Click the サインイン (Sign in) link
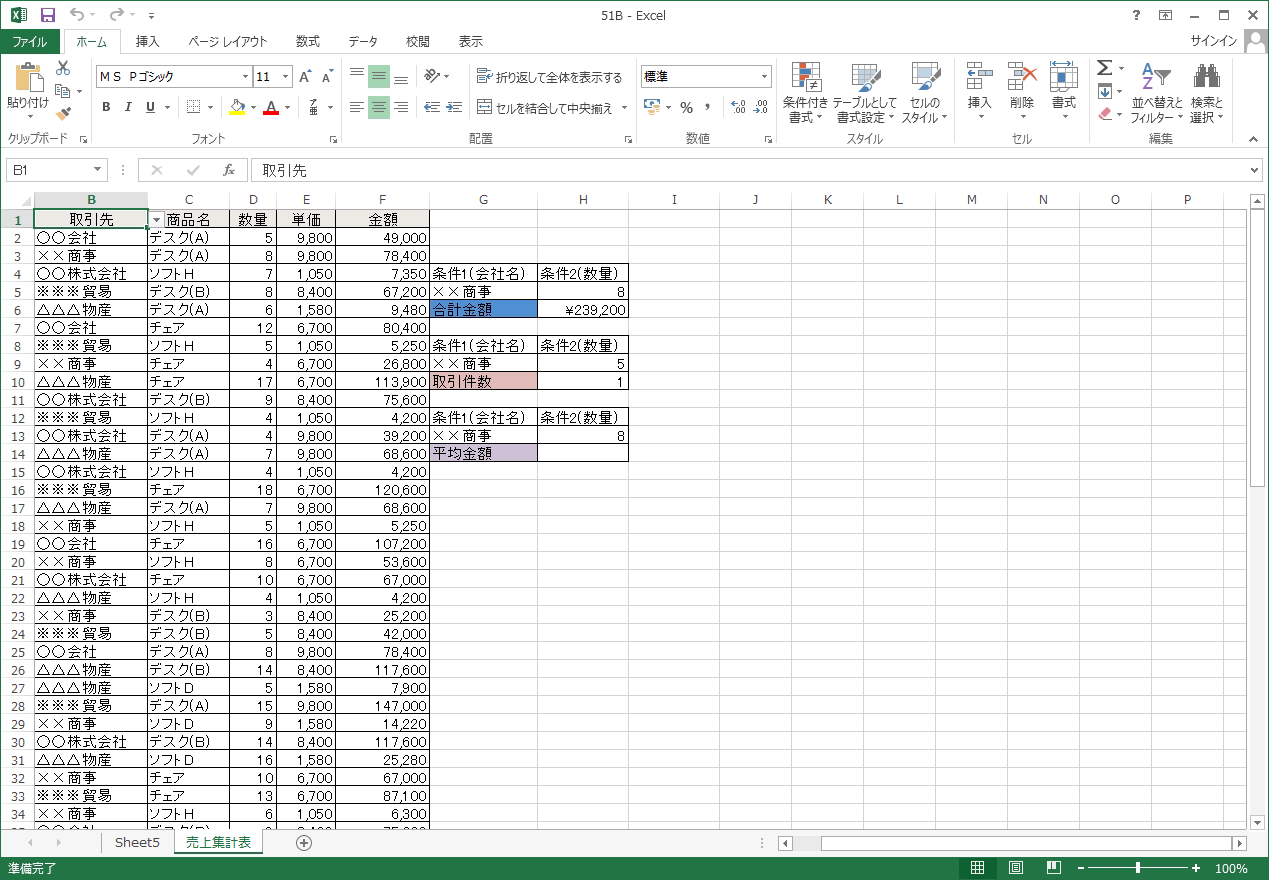1269x880 pixels. [x=1213, y=41]
